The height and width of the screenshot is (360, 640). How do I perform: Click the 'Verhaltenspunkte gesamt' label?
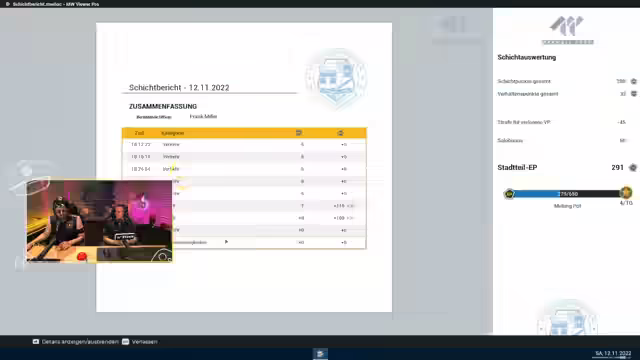[528, 94]
